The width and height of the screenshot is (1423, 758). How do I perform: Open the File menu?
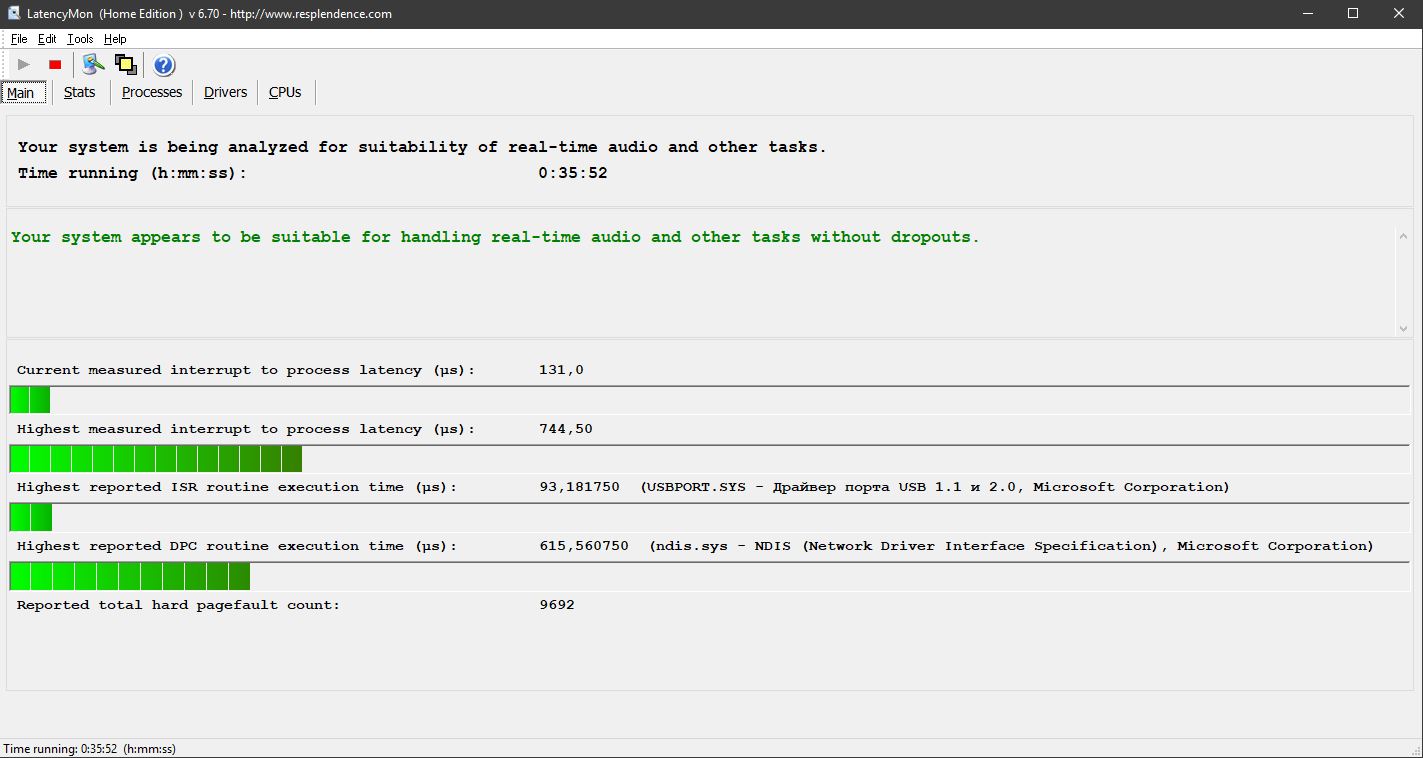coord(19,39)
